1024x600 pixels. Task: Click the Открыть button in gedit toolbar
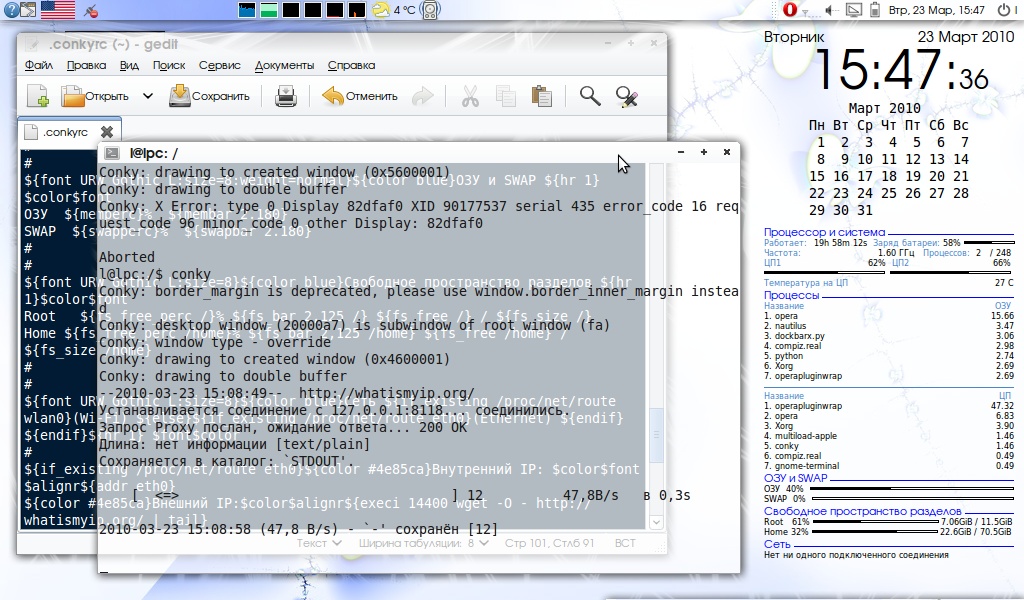pyautogui.click(x=95, y=96)
